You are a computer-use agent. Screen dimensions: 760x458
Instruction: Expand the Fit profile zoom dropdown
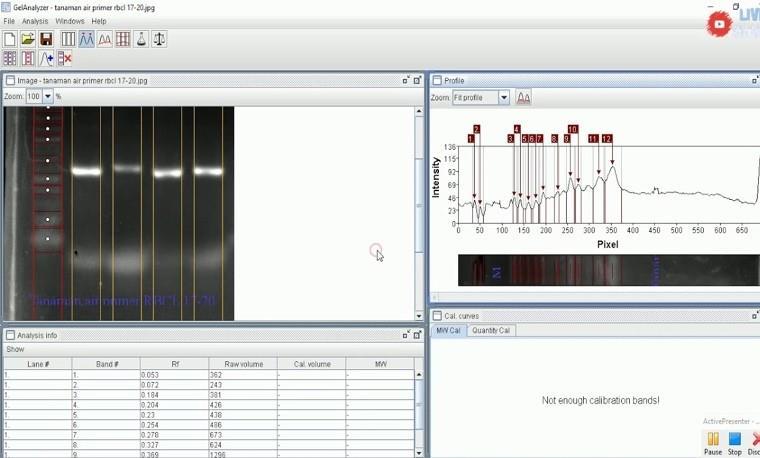coord(504,97)
